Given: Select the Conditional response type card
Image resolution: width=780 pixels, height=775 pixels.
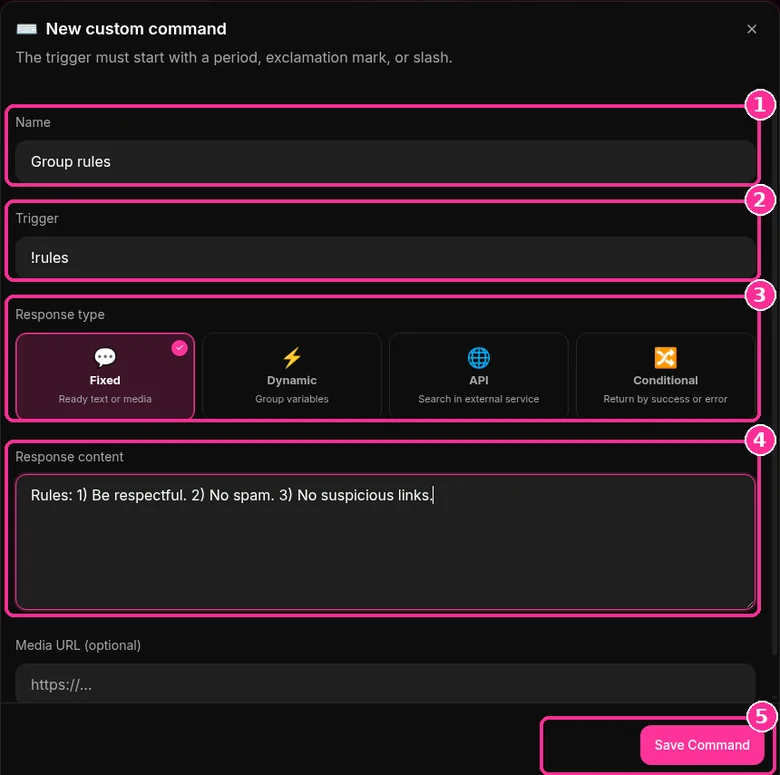Looking at the screenshot, I should tap(665, 376).
